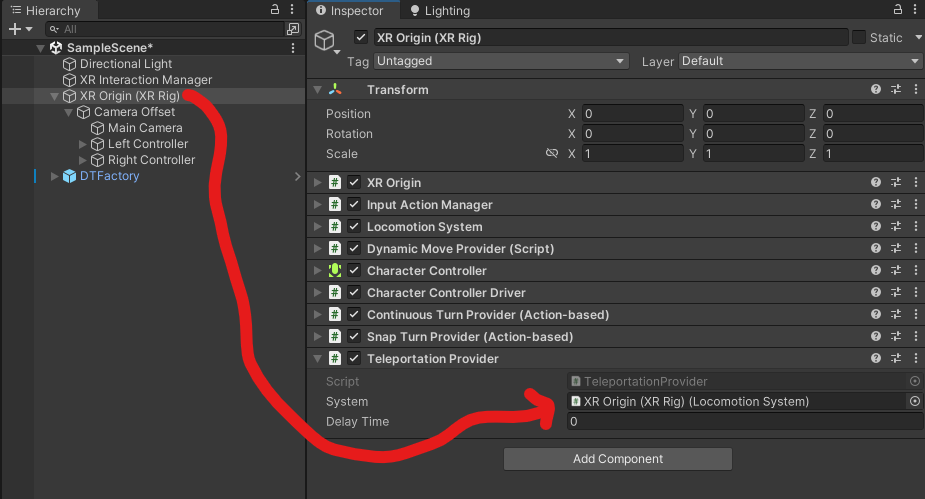Click the Hierarchy search field

tap(165, 29)
